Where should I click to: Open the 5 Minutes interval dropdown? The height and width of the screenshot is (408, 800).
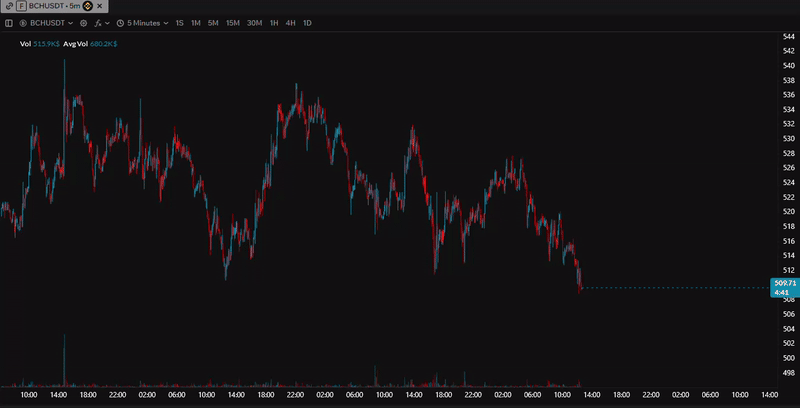(142, 23)
